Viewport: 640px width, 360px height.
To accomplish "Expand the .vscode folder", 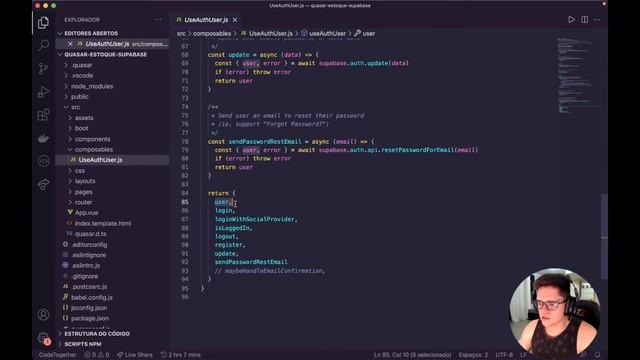I will click(x=82, y=76).
